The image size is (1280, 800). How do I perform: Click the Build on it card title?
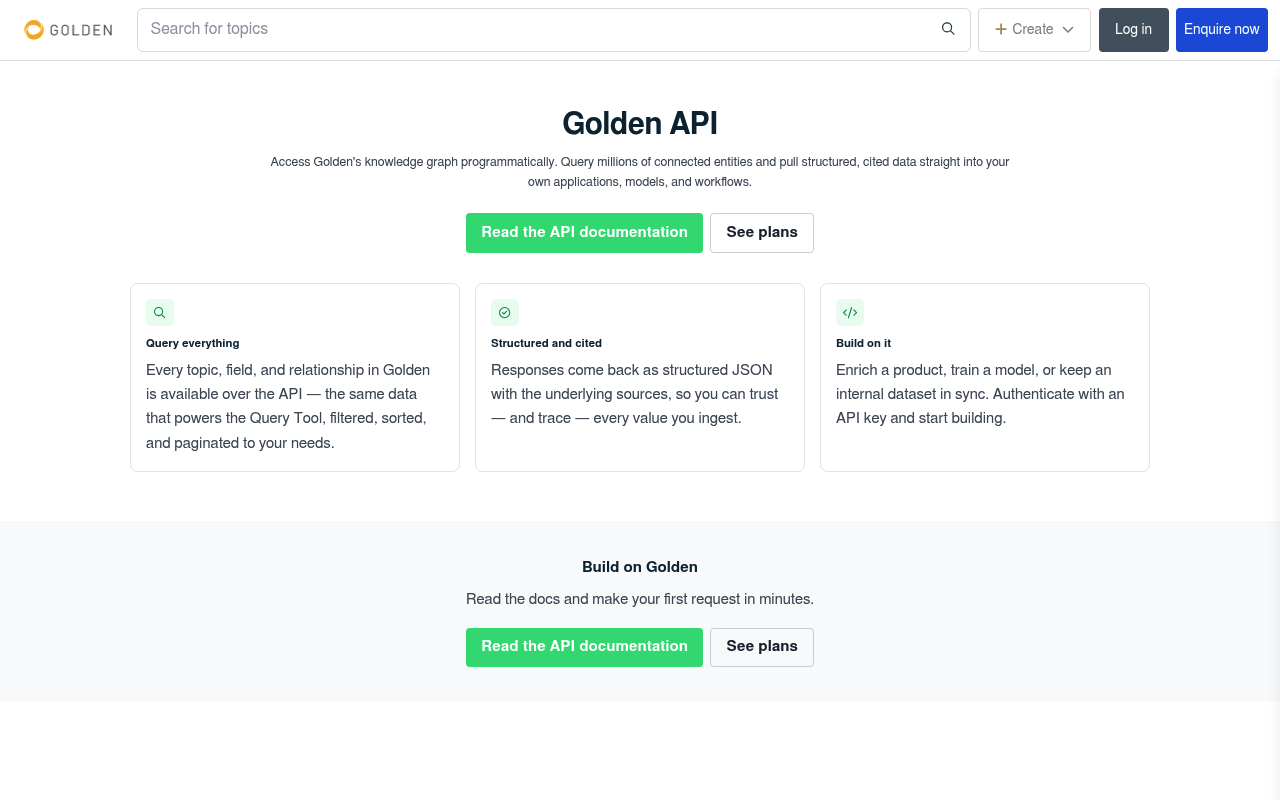863,343
